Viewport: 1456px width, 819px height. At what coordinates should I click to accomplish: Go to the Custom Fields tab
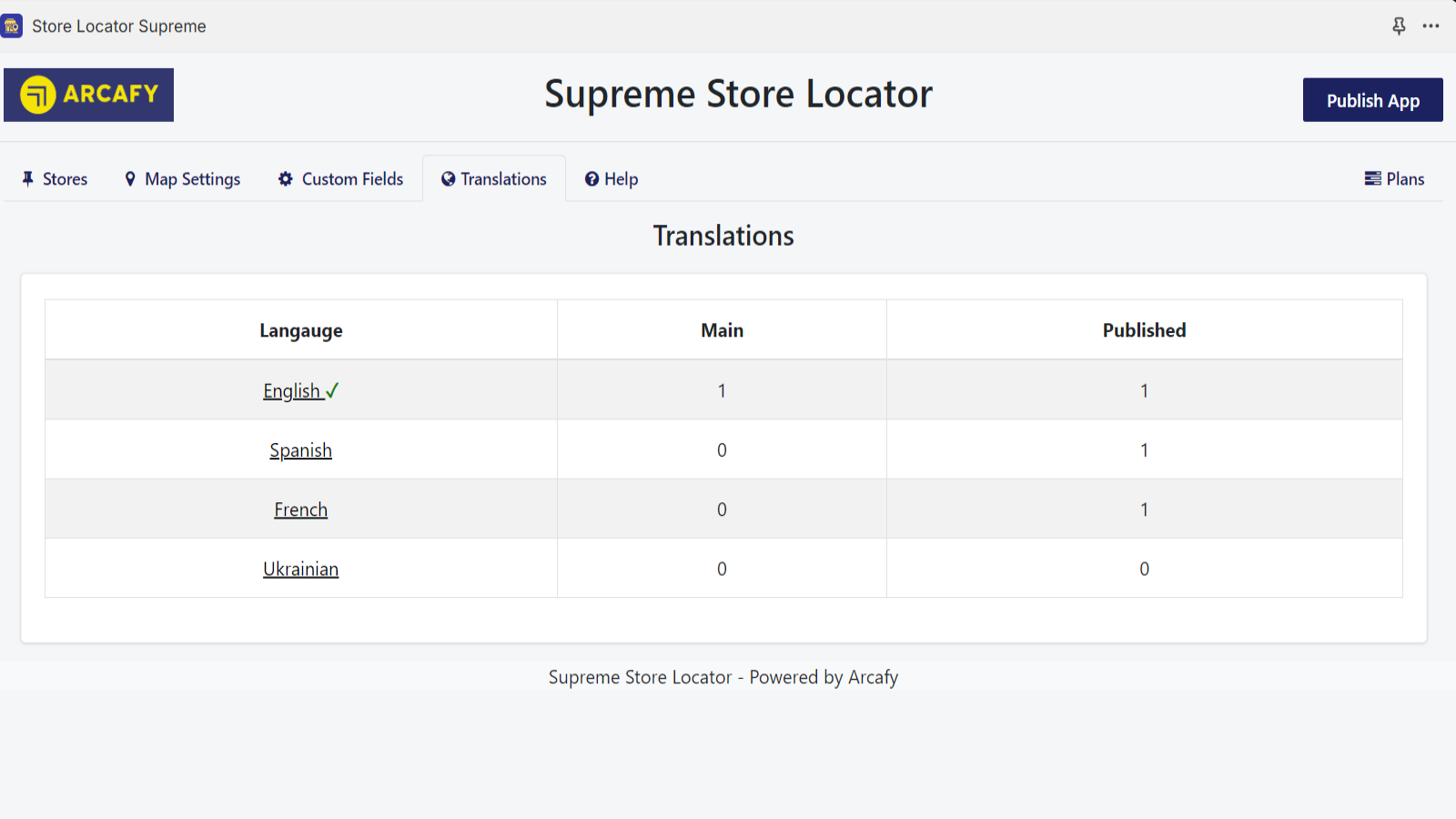(x=341, y=179)
